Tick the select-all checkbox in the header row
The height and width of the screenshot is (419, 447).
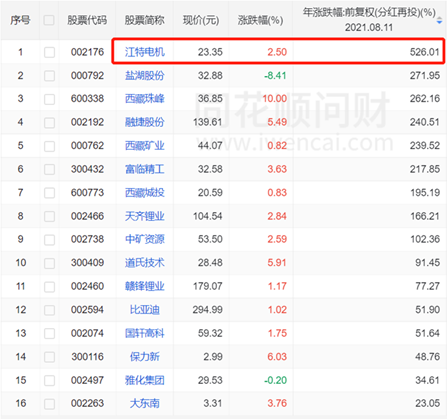(x=49, y=20)
